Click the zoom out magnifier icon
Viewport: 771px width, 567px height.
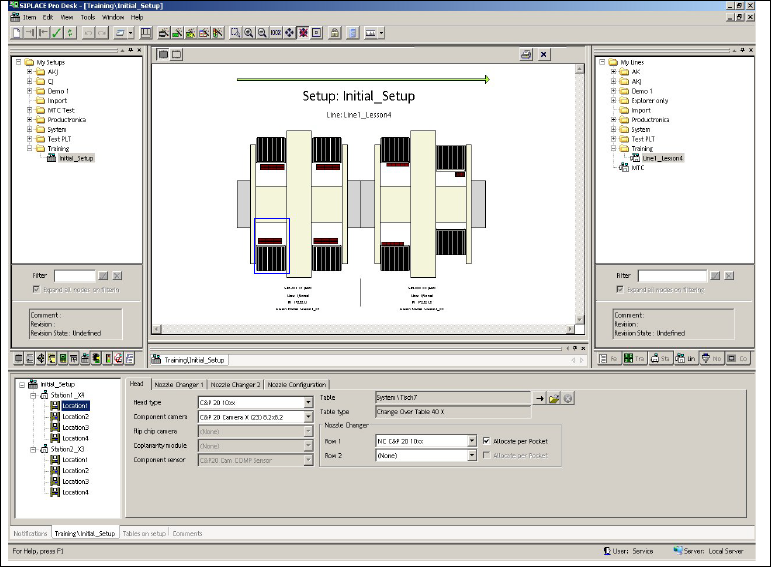[x=262, y=33]
